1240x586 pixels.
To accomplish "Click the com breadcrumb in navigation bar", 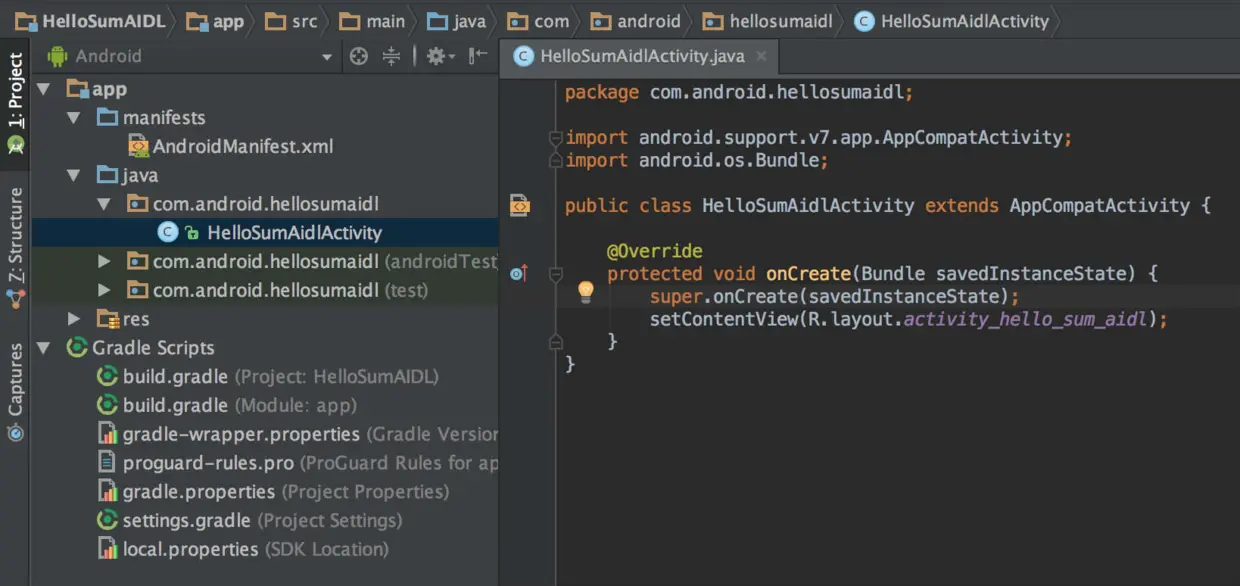I will [538, 20].
